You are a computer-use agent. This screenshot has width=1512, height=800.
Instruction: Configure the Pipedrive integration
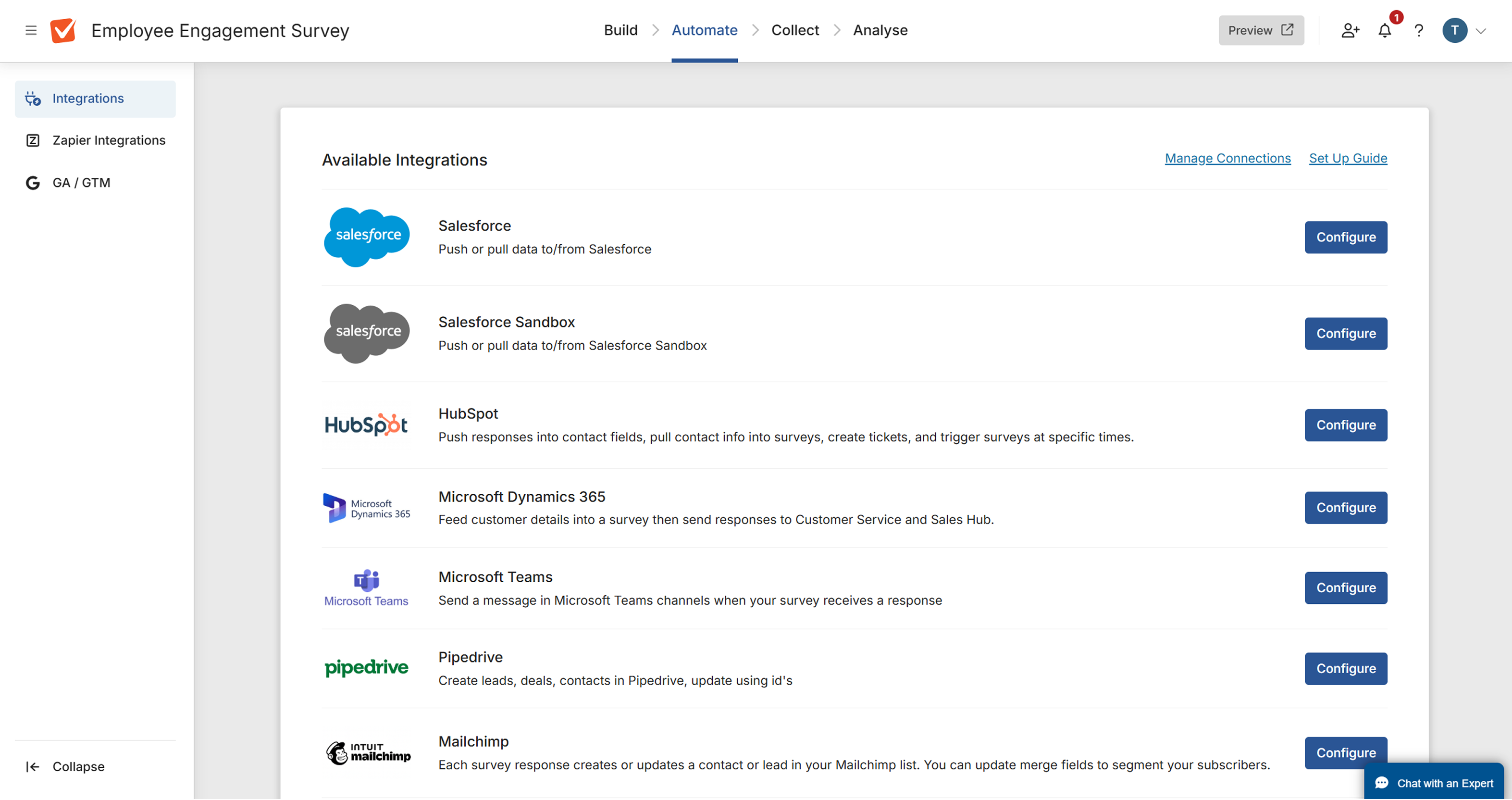[1345, 669]
